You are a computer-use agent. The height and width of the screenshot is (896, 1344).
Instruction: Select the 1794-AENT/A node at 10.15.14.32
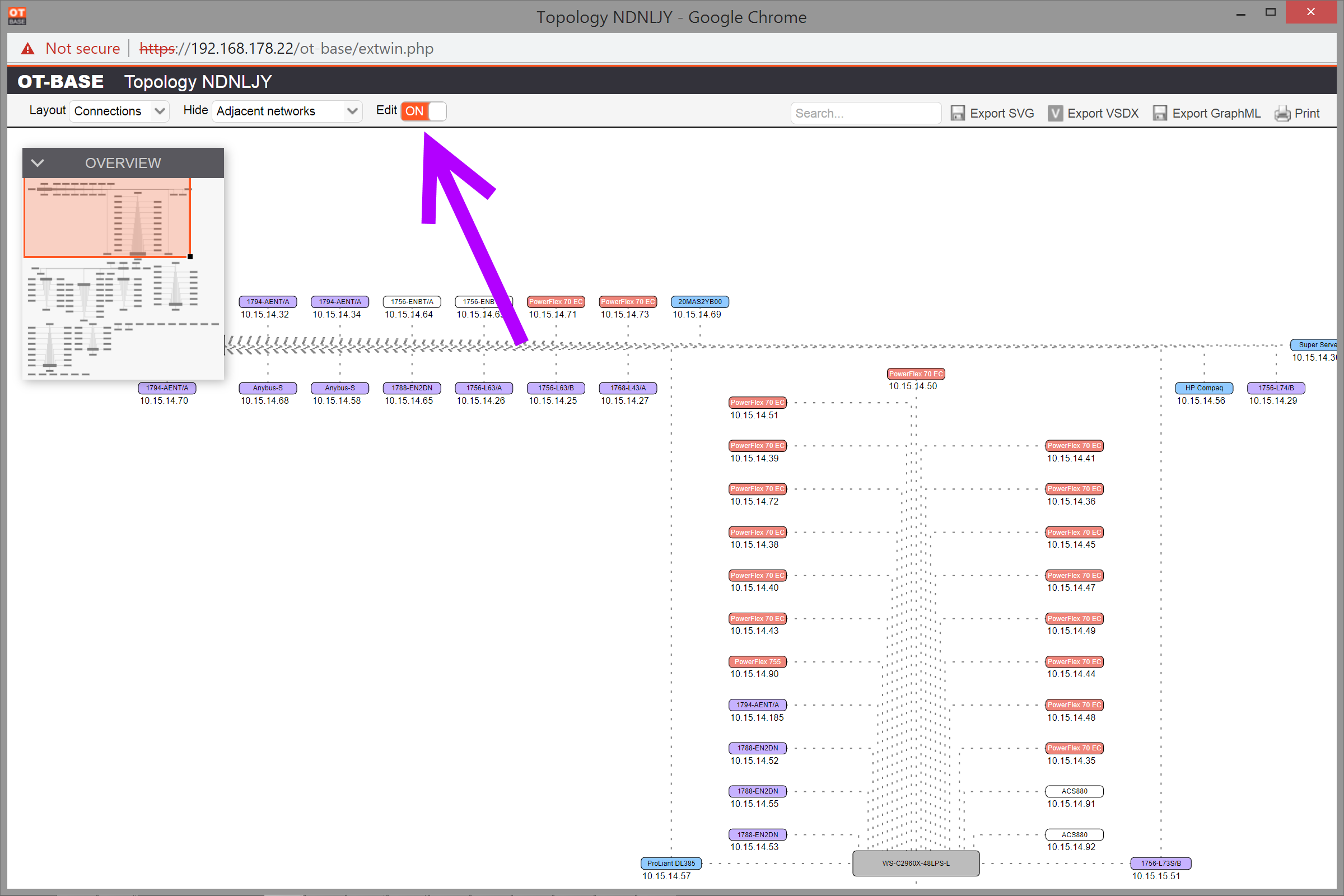268,302
